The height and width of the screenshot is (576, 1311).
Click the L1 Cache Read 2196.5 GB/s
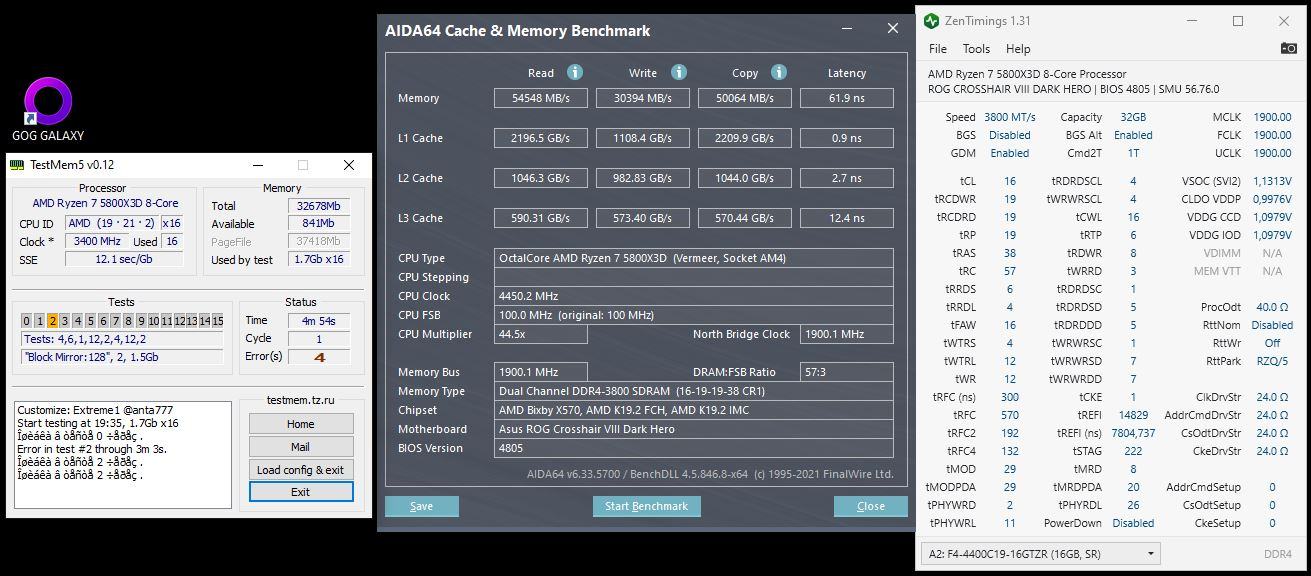point(541,138)
